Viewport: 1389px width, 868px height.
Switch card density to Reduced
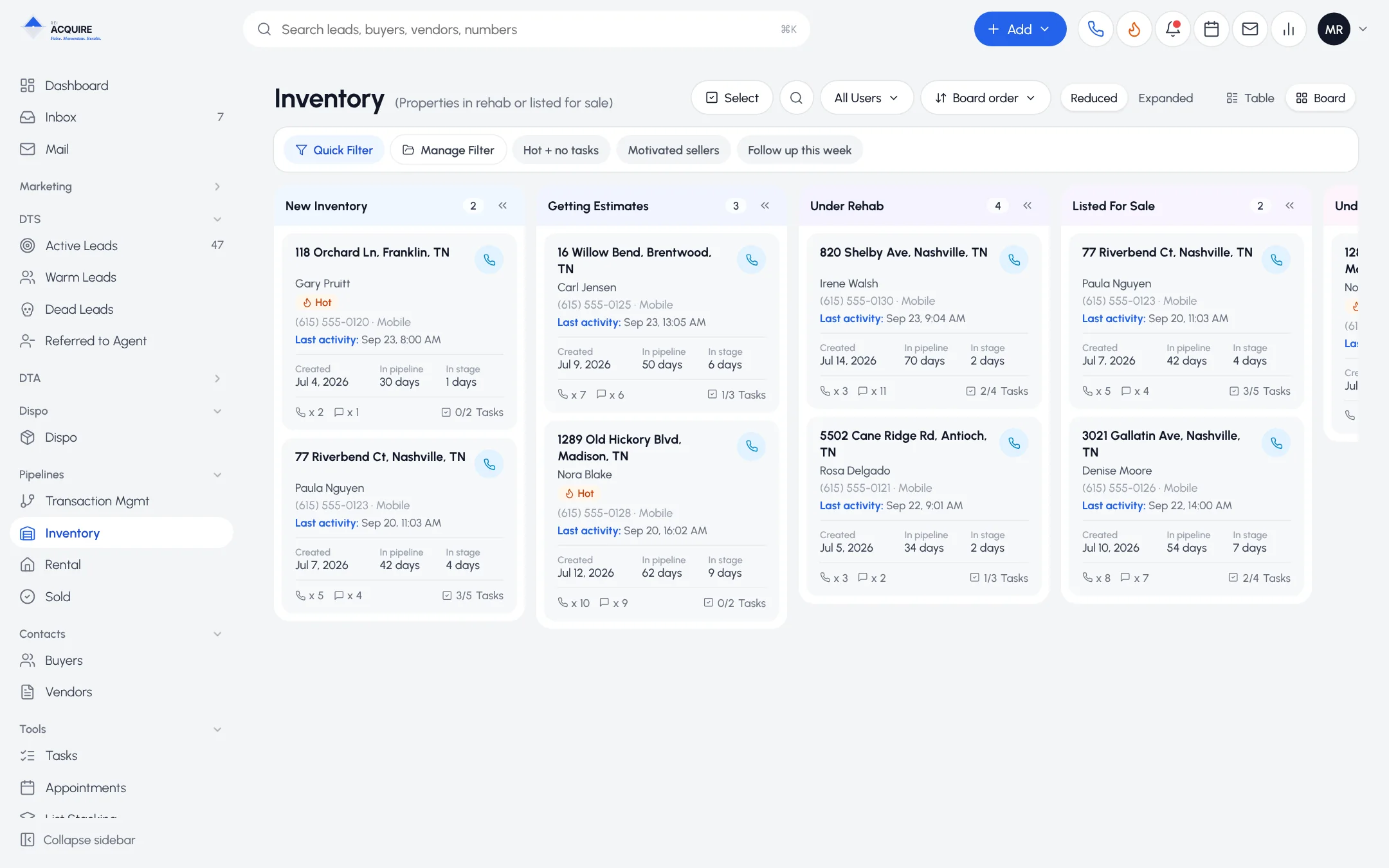pos(1094,98)
